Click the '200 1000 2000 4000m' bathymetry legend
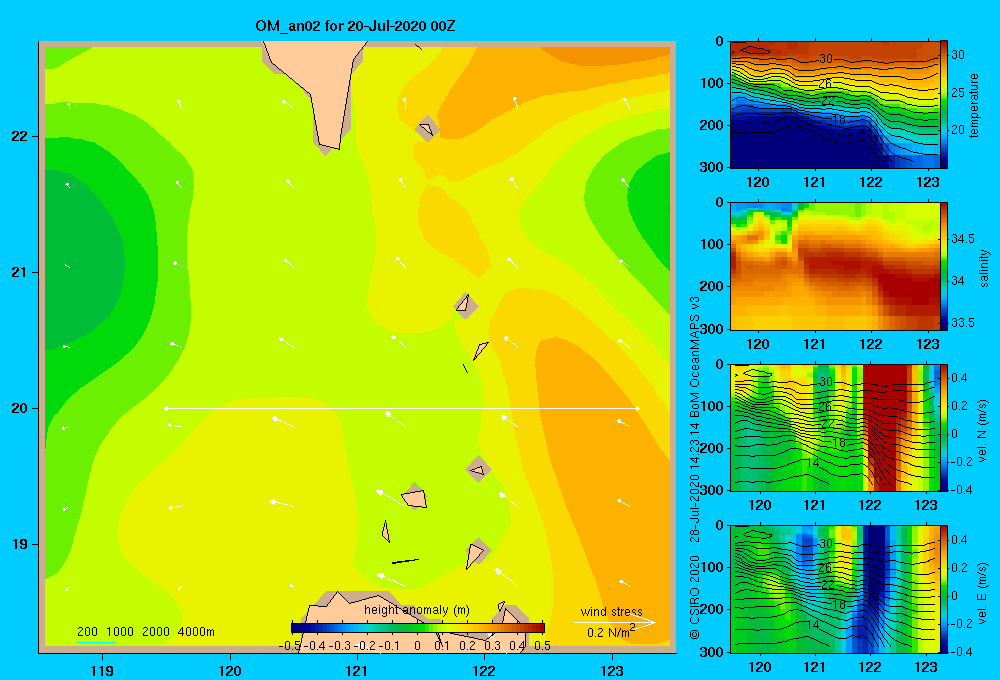The width and height of the screenshot is (1000, 680). [145, 632]
